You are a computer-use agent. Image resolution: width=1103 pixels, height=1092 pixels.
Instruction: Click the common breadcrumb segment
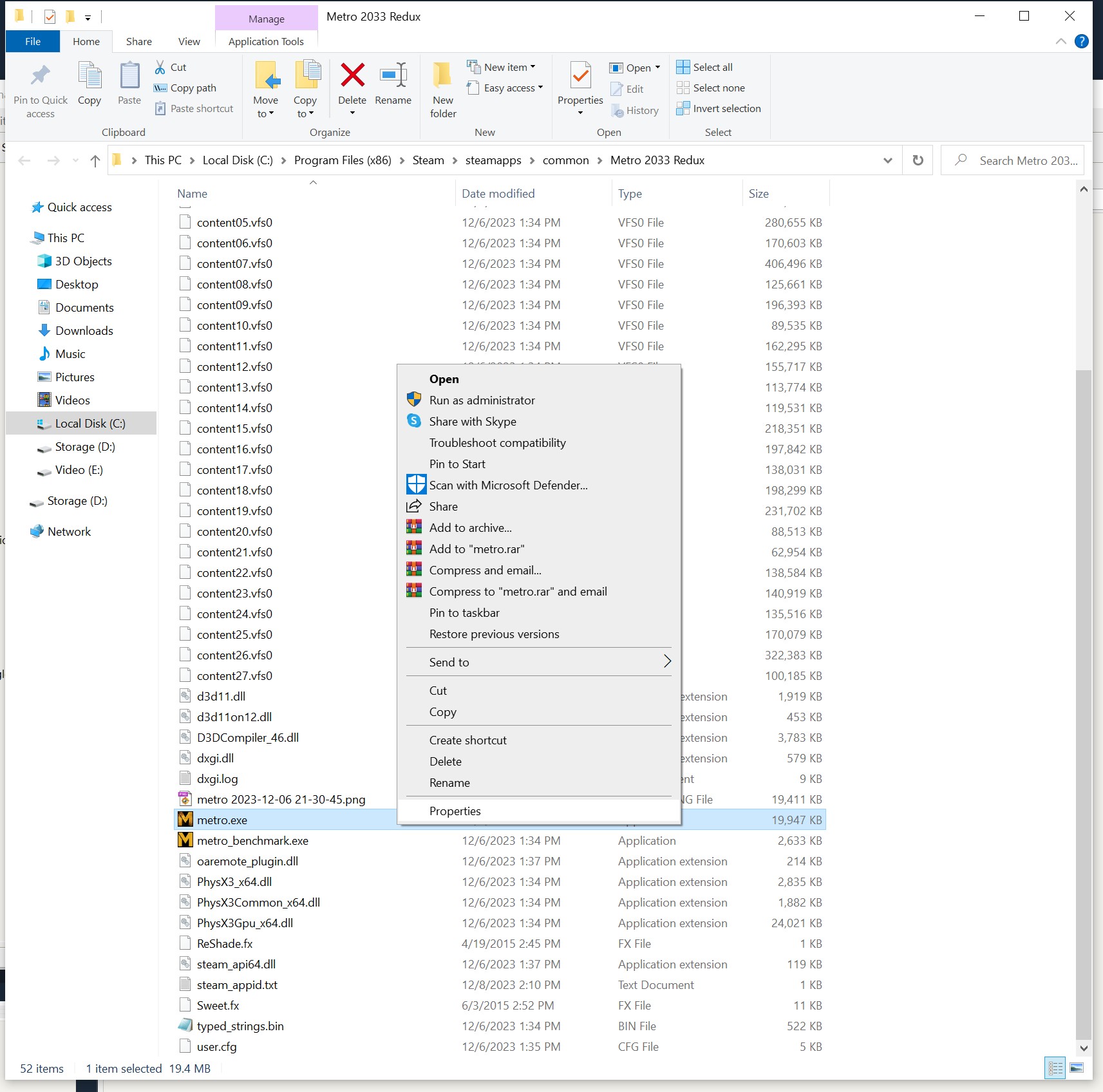(565, 160)
